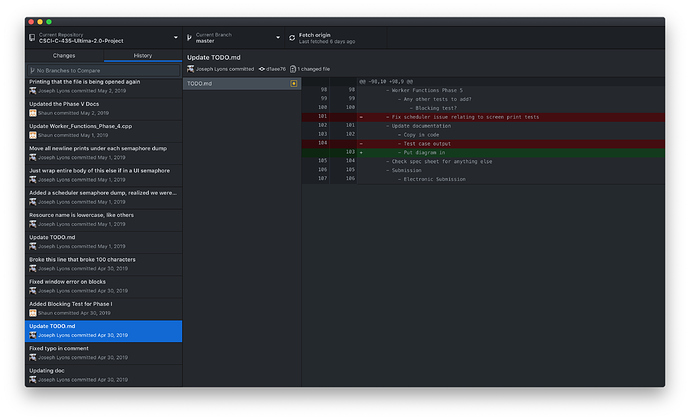Screen dimensions: 690x420
Task: Click author avatar on 'Updating doc' commit
Action: (x=33, y=379)
